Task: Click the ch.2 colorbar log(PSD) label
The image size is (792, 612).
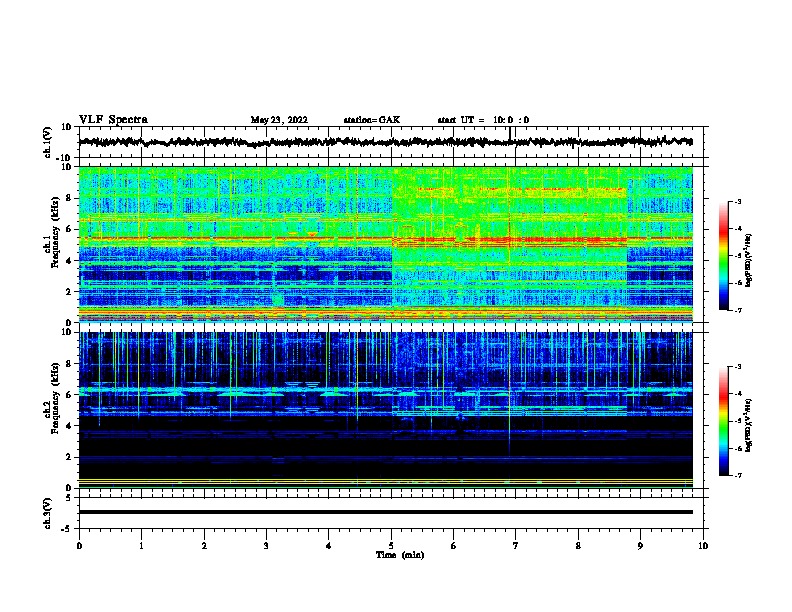Action: pos(749,425)
